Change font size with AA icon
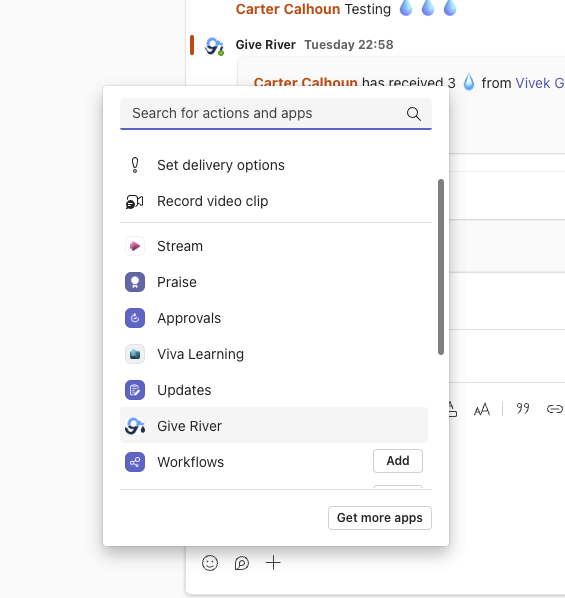Viewport: 565px width, 598px height. (x=482, y=409)
